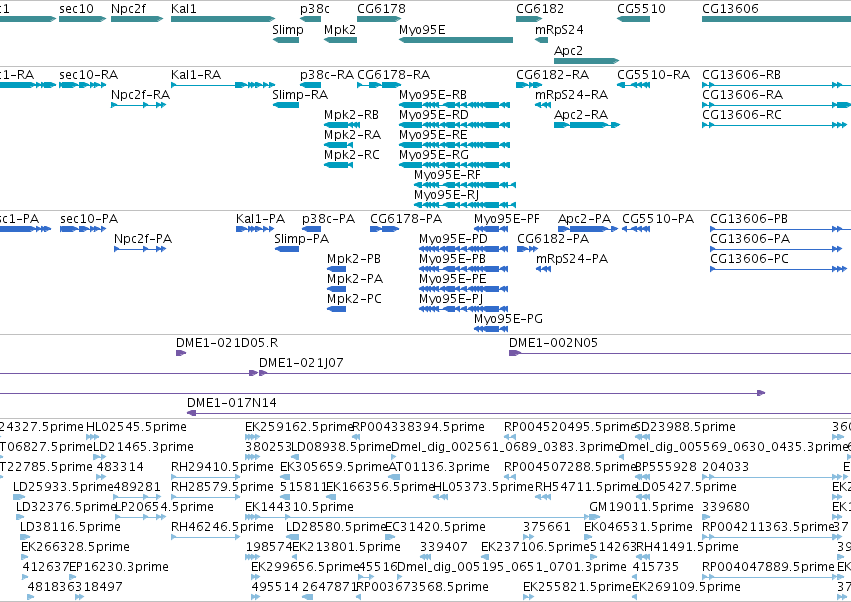Image resolution: width=851 pixels, height=602 pixels.
Task: Select EST EK266328.5prime
Action: coord(75,547)
